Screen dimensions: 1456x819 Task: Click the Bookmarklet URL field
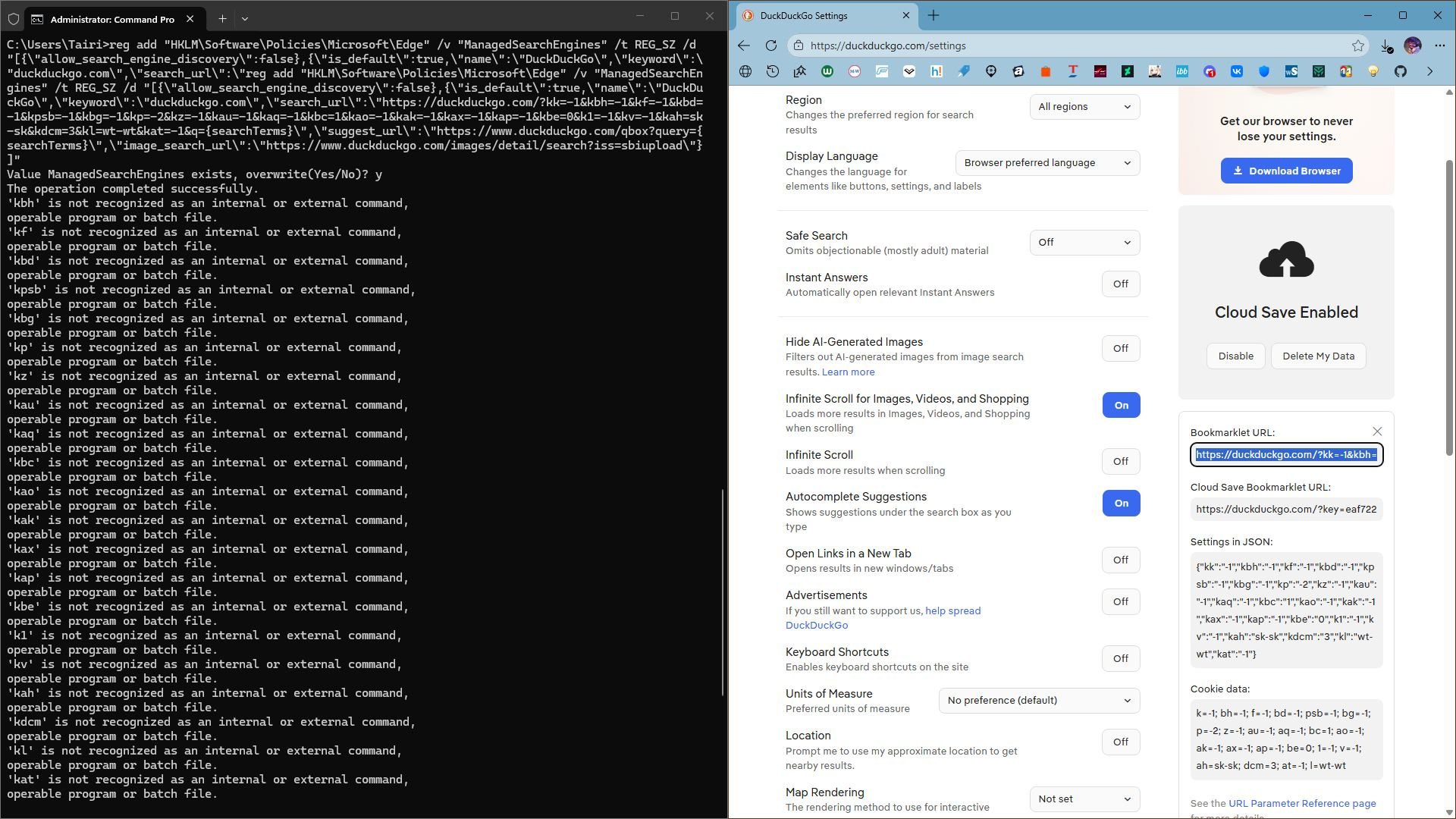pos(1286,455)
